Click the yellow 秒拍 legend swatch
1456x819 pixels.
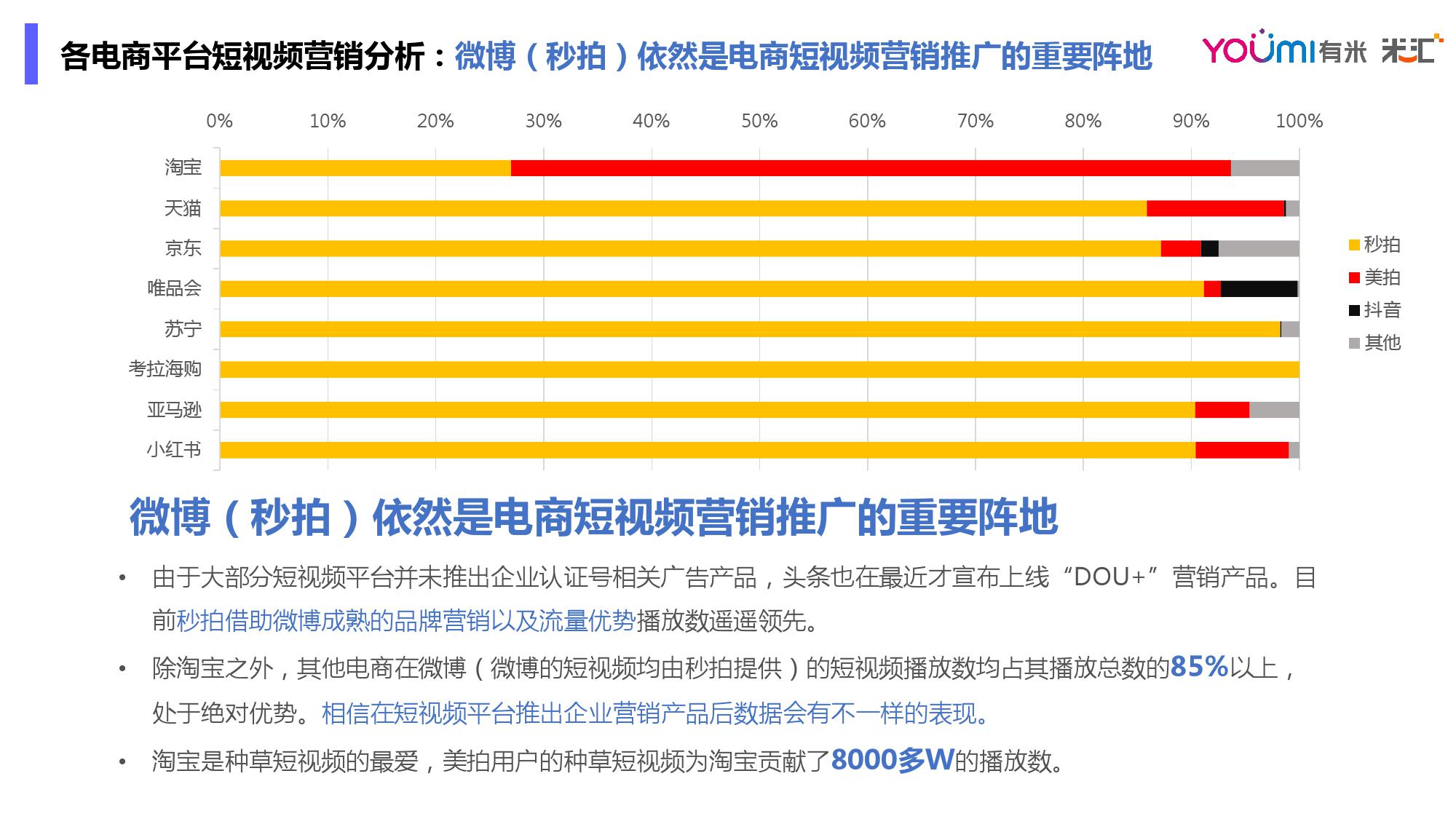pos(1354,245)
